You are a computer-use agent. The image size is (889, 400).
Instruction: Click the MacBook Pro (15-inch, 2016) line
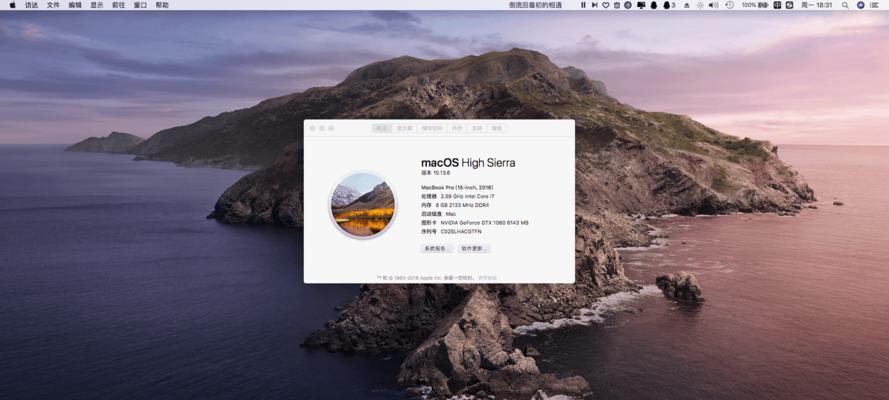457,187
